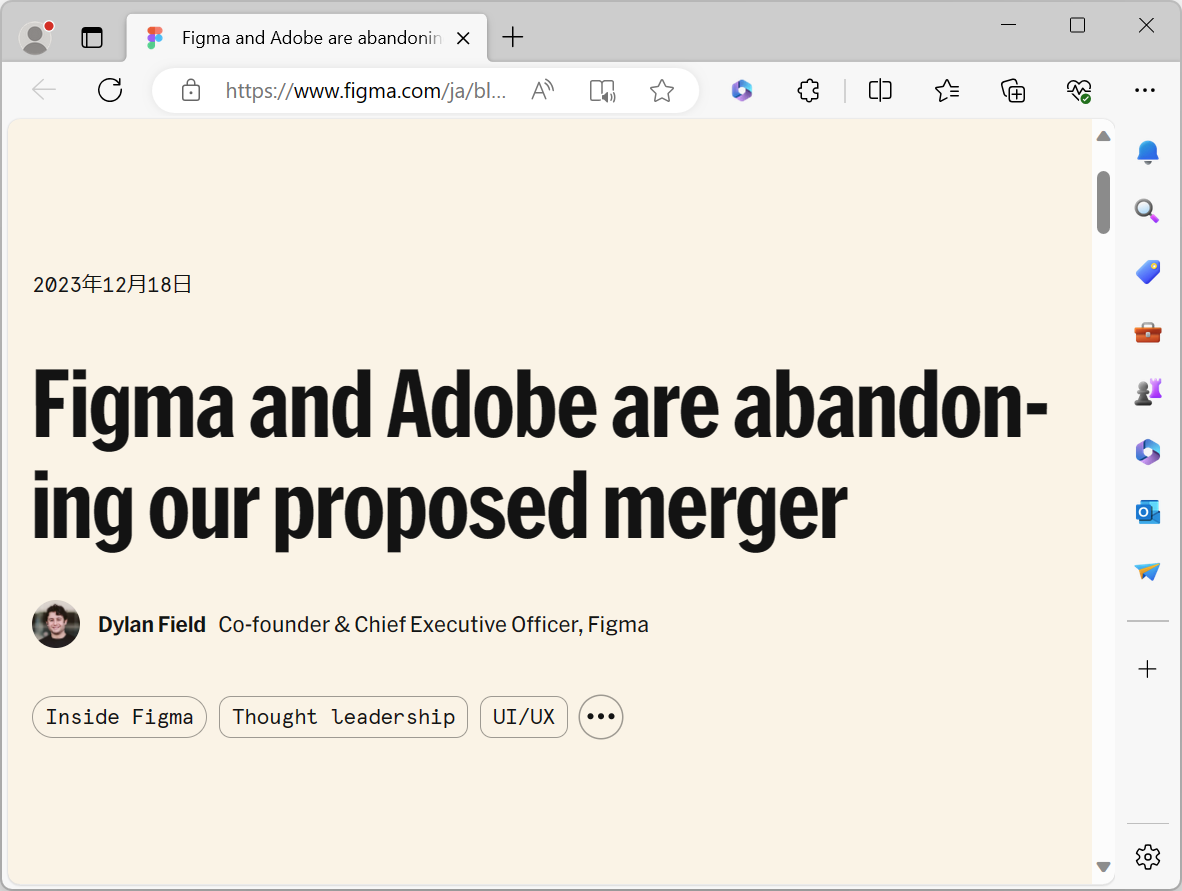This screenshot has height=891, width=1182.
Task: Open Copilot in Edge toolbar
Action: pyautogui.click(x=742, y=90)
